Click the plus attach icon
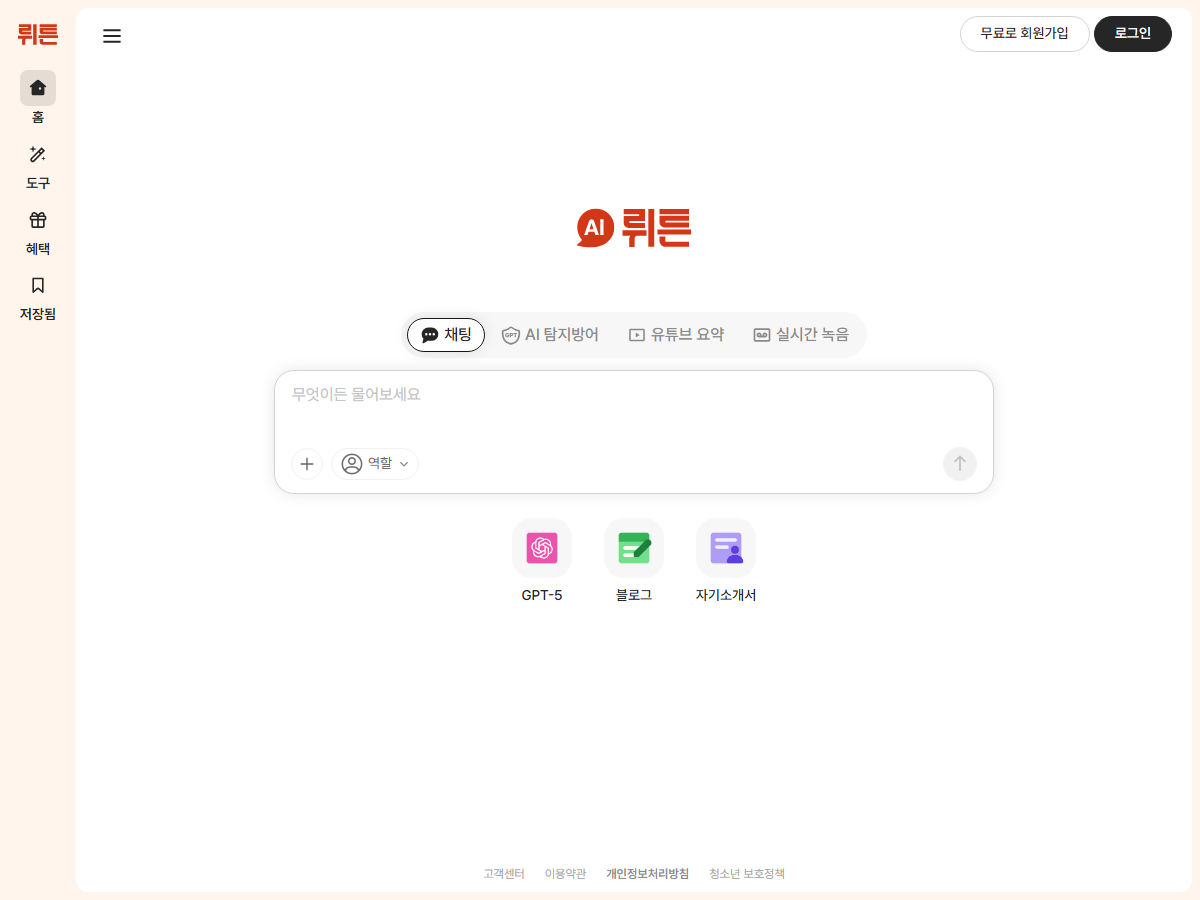The width and height of the screenshot is (1200, 900). (x=307, y=464)
